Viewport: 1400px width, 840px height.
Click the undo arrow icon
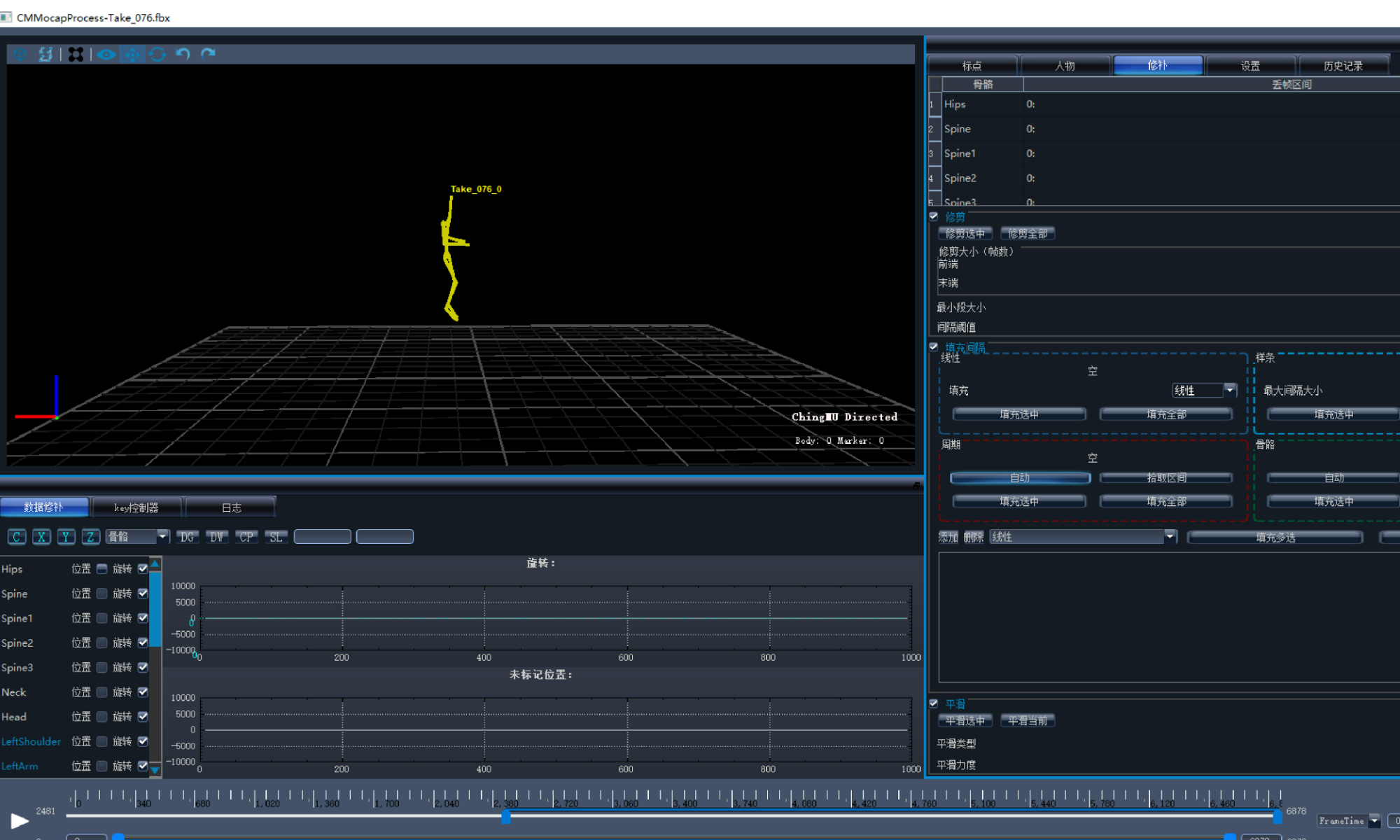coord(183,54)
